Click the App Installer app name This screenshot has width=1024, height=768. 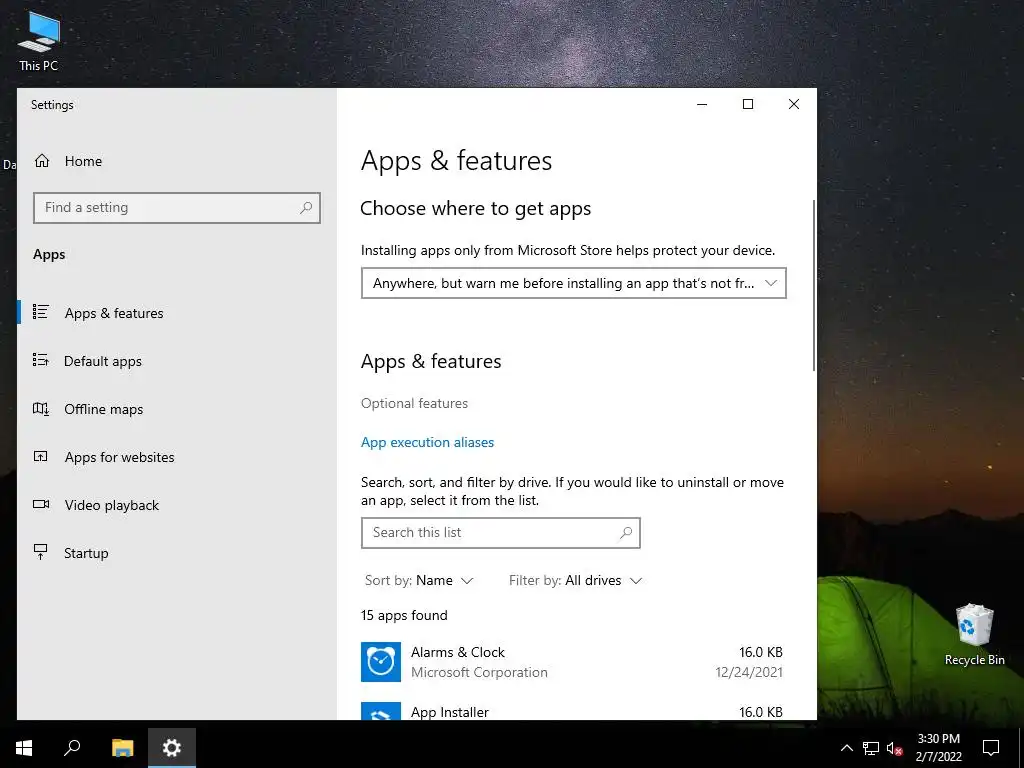[x=449, y=712]
